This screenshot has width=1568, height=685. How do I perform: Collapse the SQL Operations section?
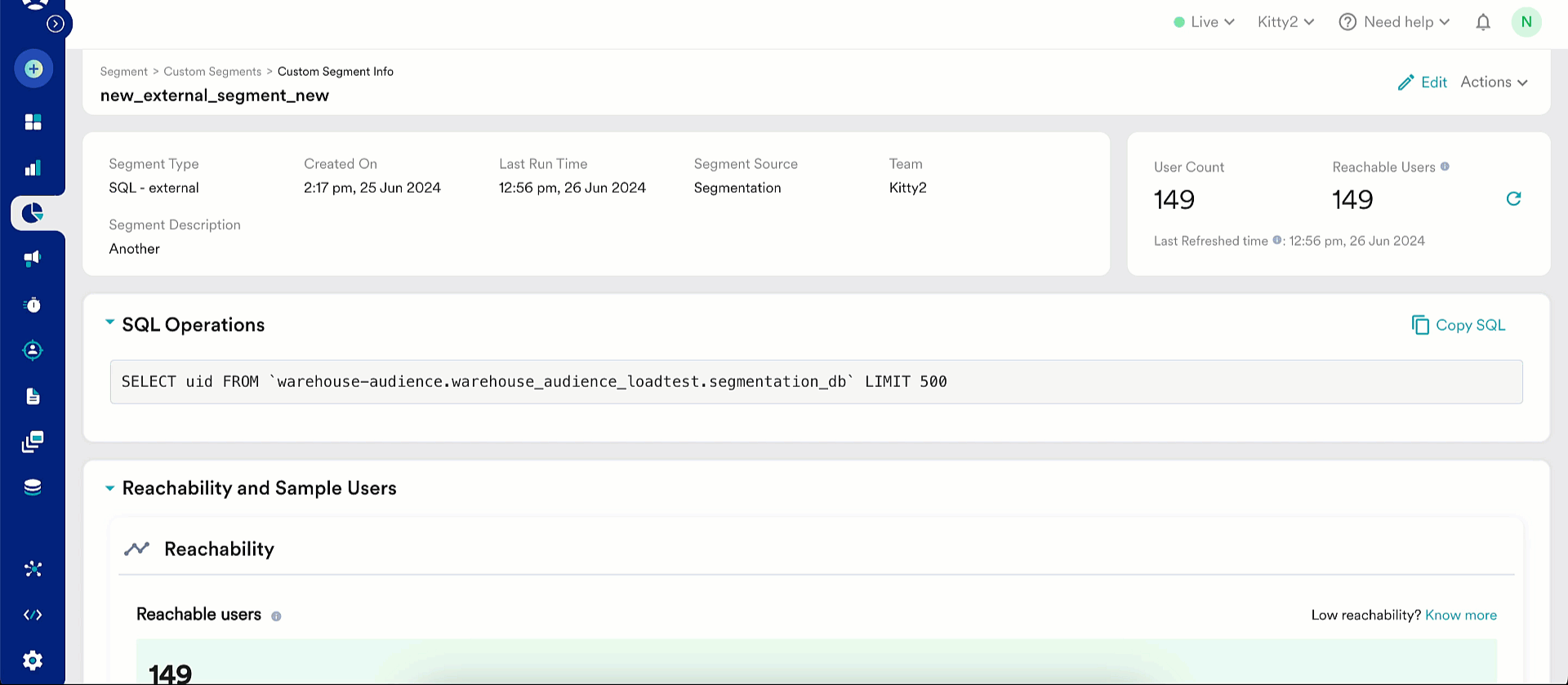tap(109, 322)
